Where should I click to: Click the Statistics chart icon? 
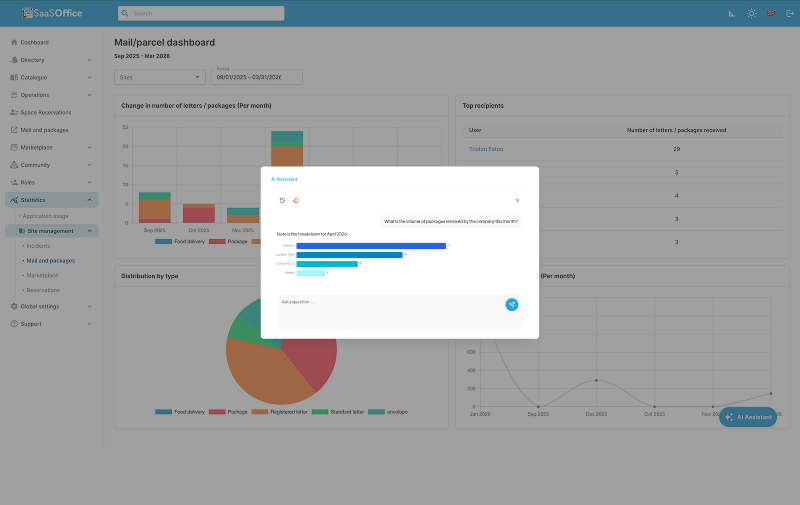[x=14, y=200]
